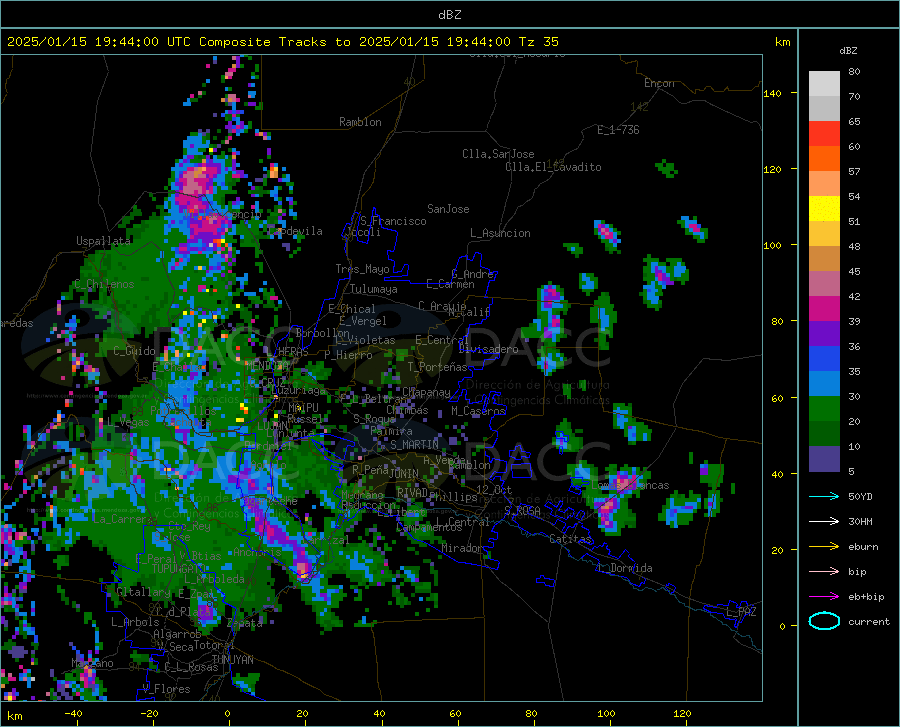This screenshot has height=727, width=900.
Task: Click the bip pink arrow legend icon
Action: [x=824, y=572]
